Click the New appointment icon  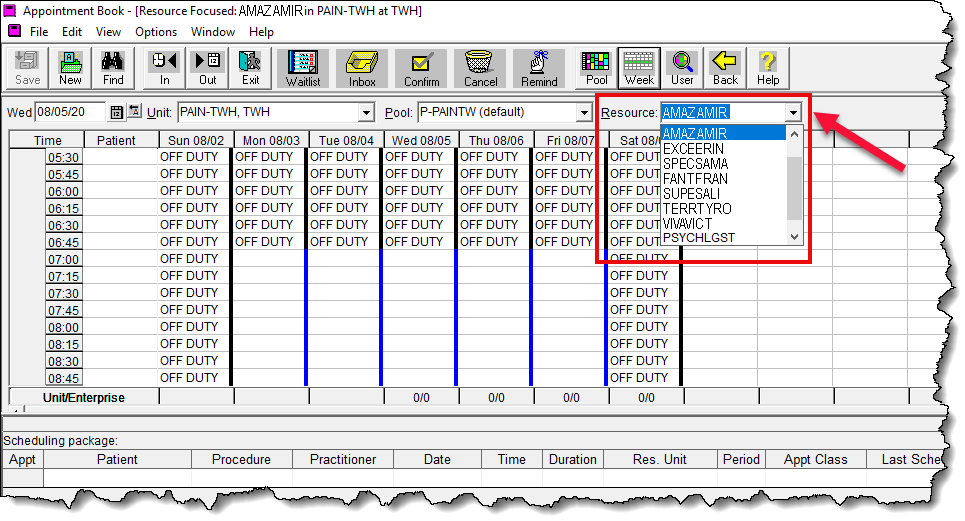tap(70, 68)
